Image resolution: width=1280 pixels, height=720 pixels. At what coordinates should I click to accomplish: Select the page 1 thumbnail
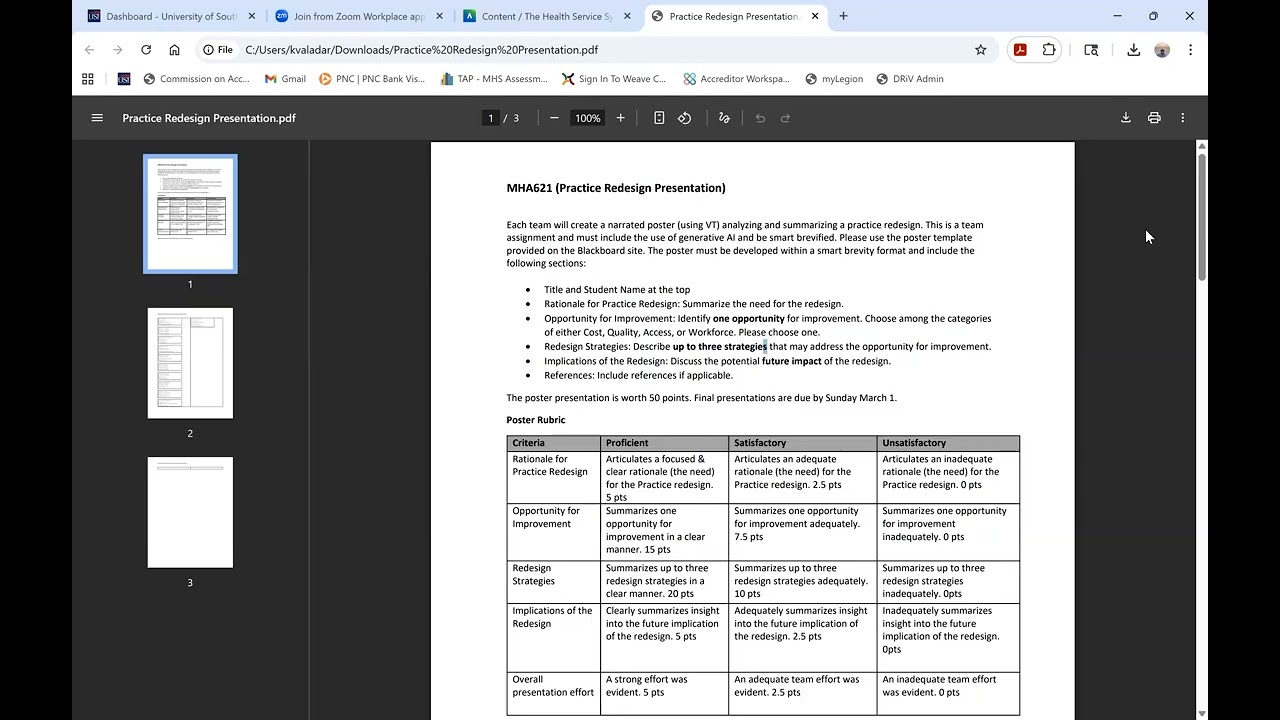190,213
